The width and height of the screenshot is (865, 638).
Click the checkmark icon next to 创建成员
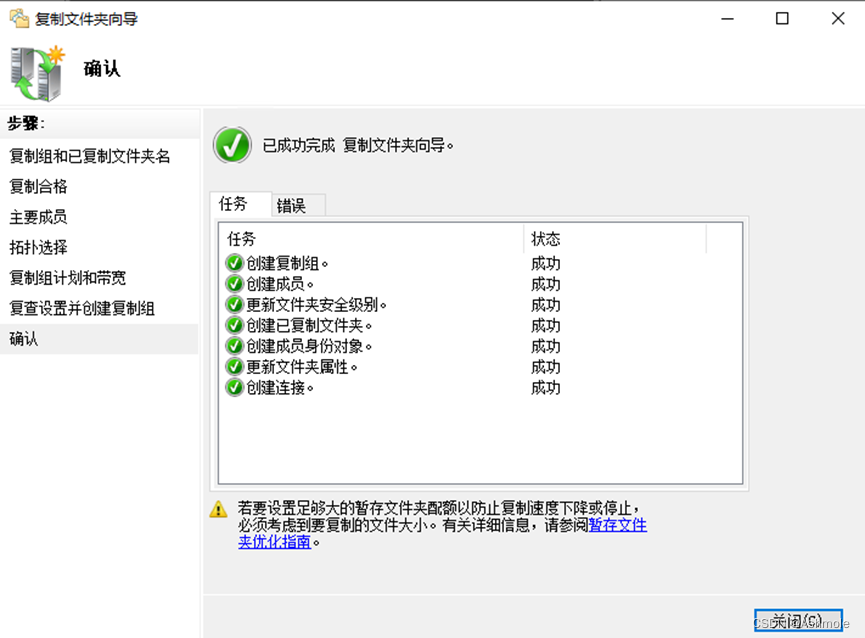point(233,283)
